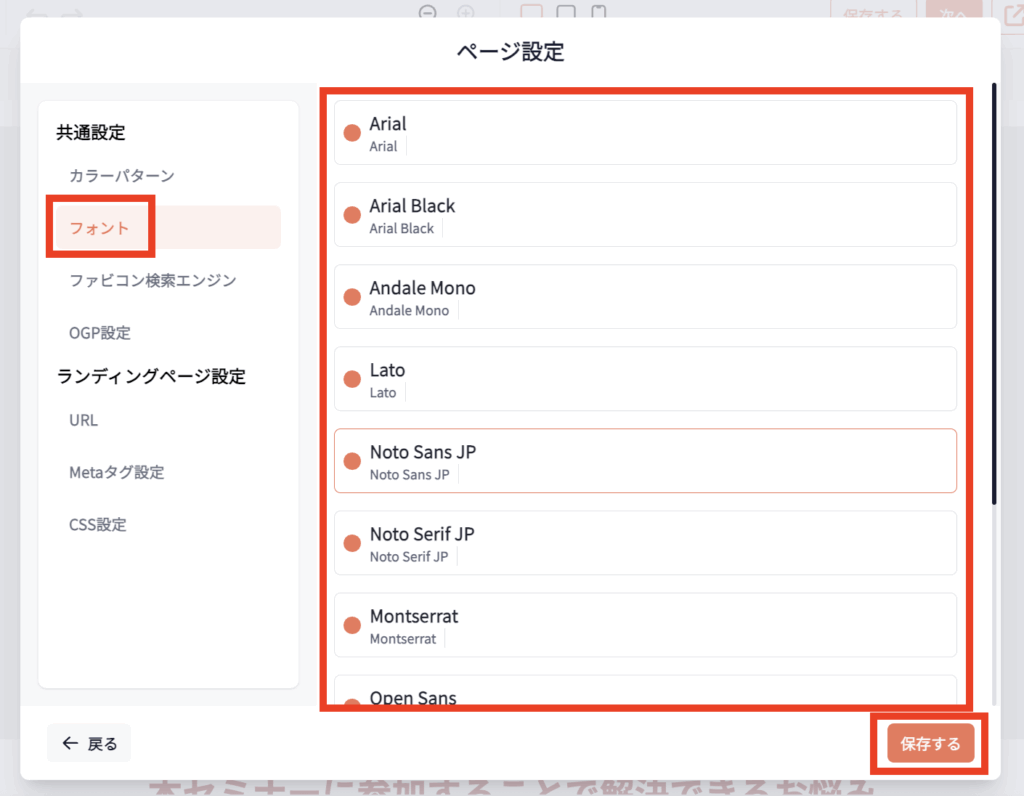Open the external link icon at top right
The width and height of the screenshot is (1024, 796).
pos(1010,13)
